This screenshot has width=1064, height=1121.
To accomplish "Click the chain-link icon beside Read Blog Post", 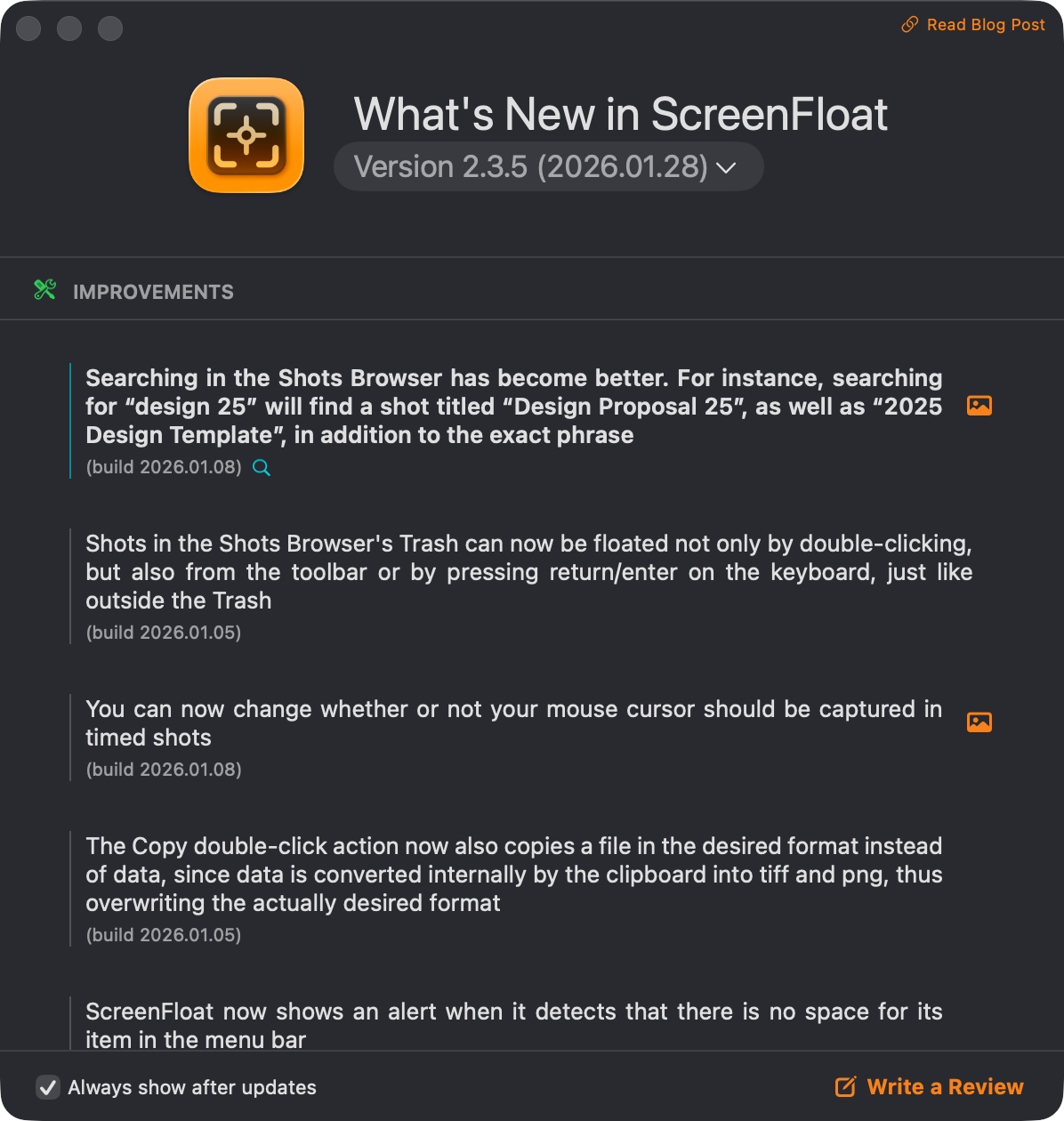I will (x=909, y=25).
